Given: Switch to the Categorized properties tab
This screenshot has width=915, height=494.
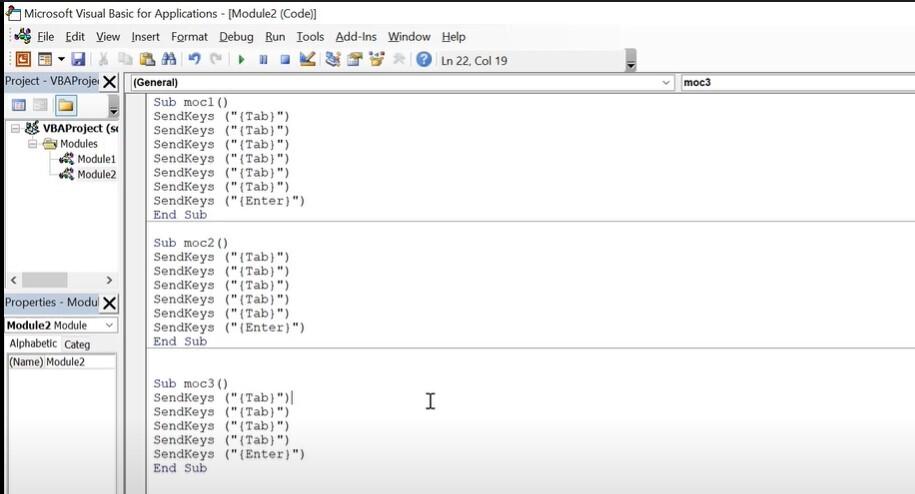Looking at the screenshot, I should [x=77, y=345].
